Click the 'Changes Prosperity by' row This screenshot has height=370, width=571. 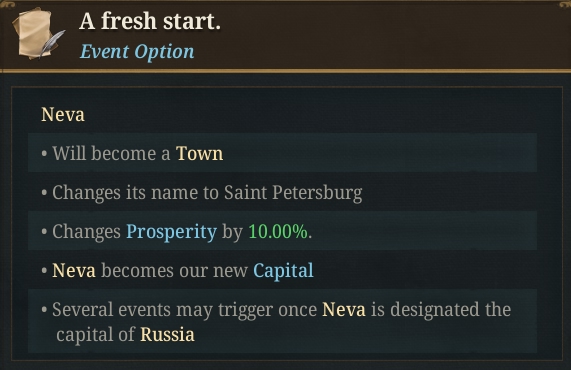282,231
